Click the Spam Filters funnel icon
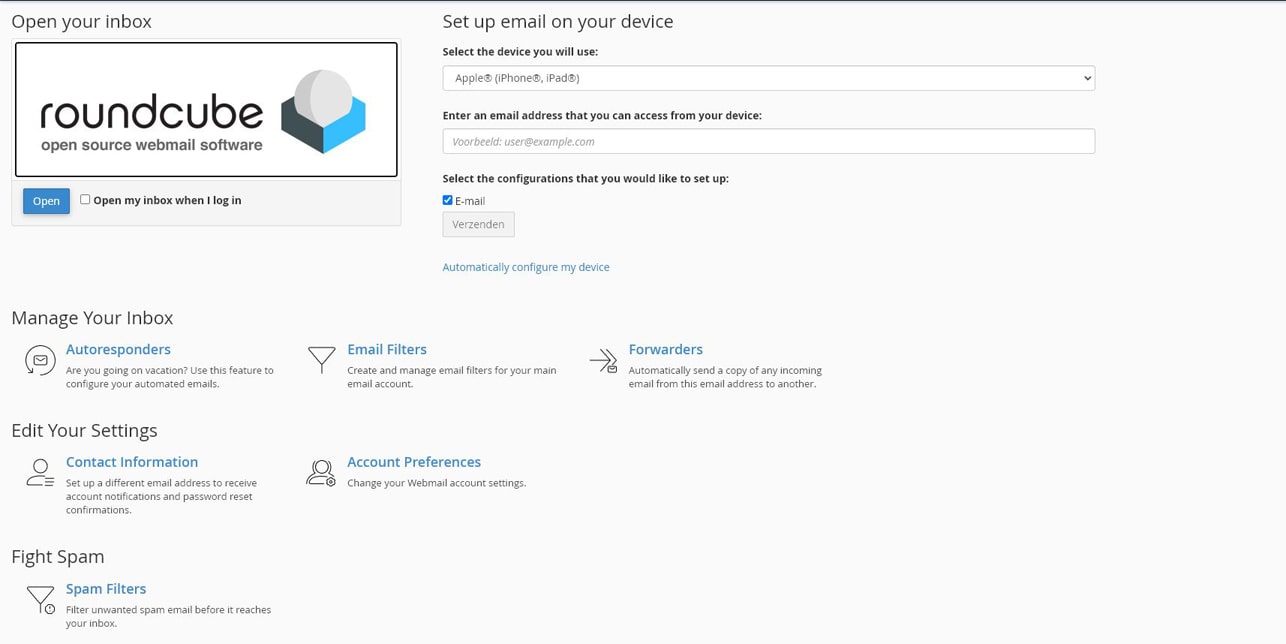The height and width of the screenshot is (644, 1286). point(41,600)
